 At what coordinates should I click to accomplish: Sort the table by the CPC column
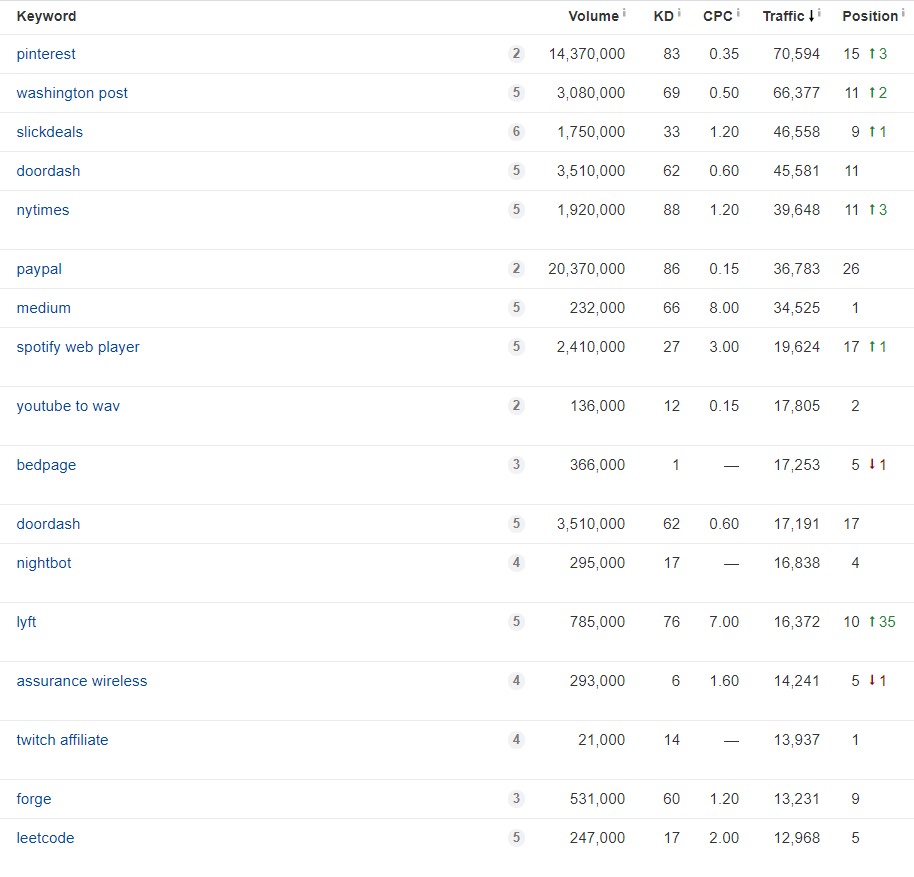click(718, 16)
